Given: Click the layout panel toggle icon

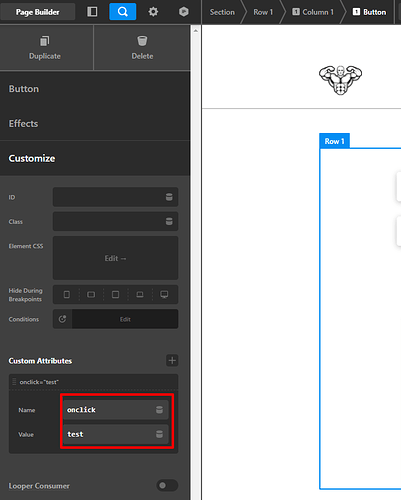Looking at the screenshot, I should 92,12.
